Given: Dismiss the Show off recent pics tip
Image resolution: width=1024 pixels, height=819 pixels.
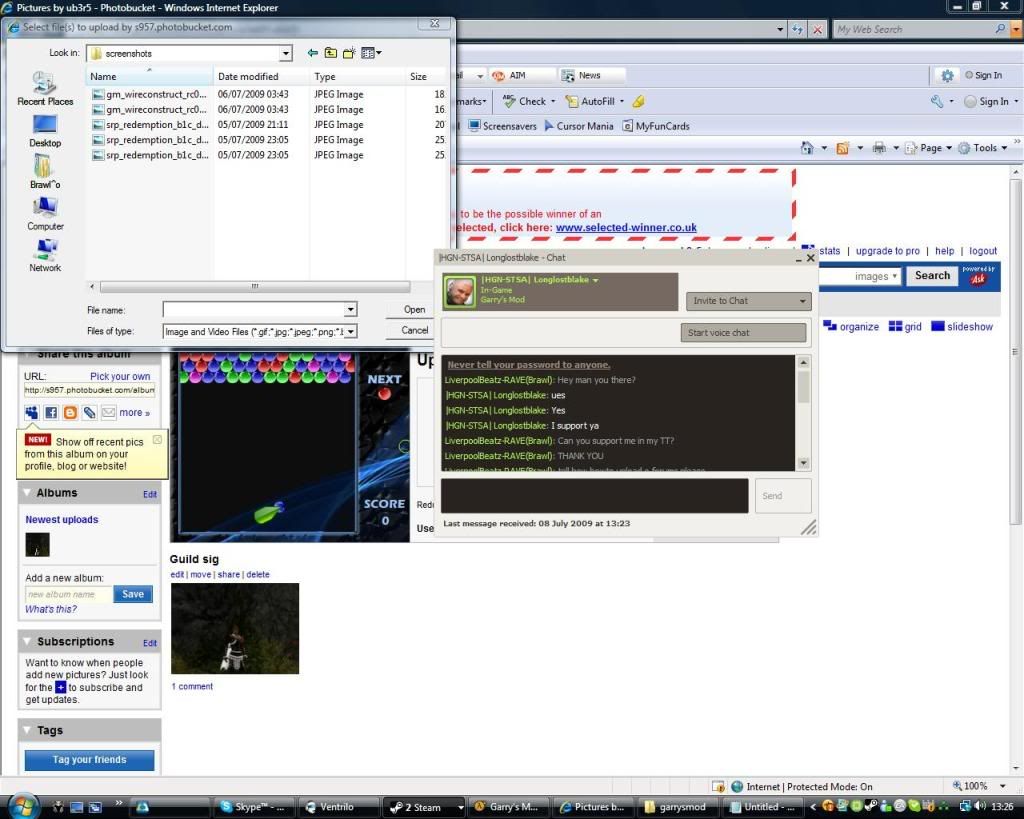Looking at the screenshot, I should pos(157,440).
